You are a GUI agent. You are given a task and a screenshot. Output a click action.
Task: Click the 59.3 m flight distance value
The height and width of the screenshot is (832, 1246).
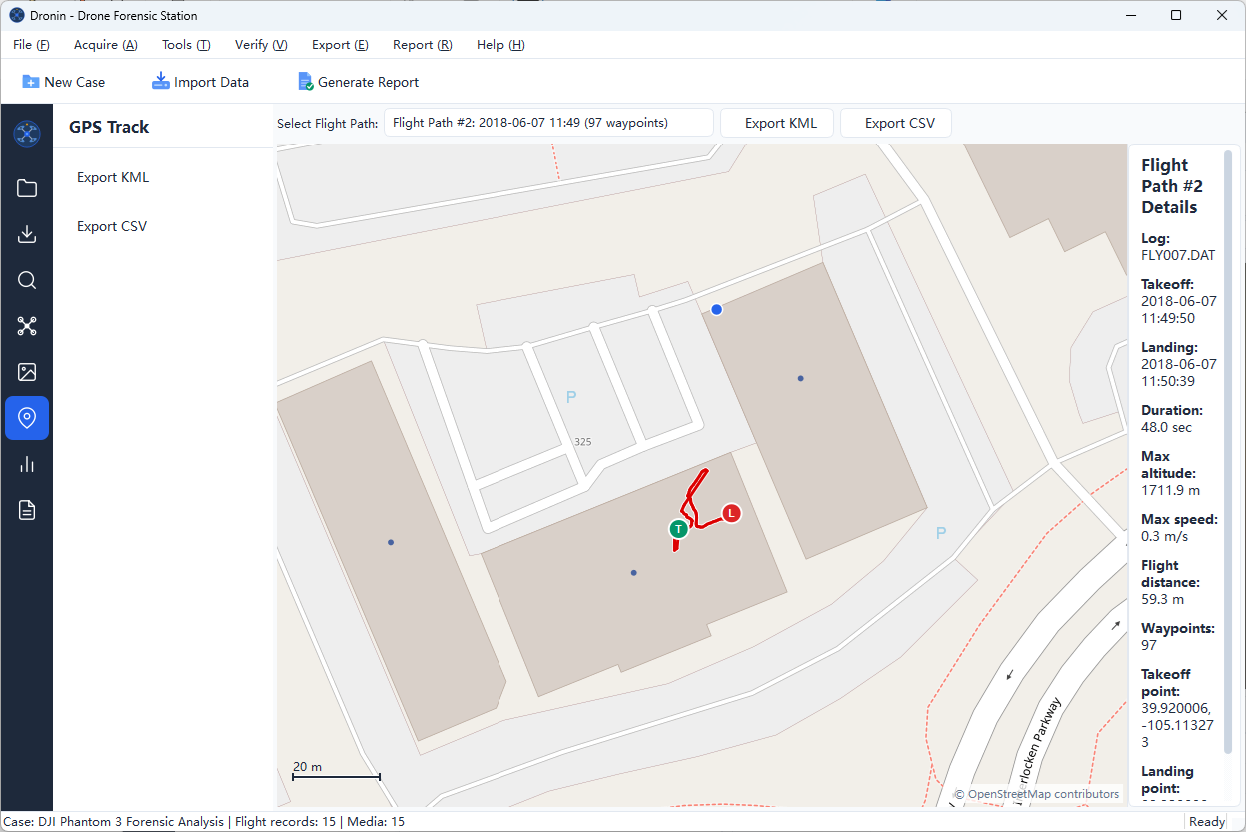coord(1162,599)
